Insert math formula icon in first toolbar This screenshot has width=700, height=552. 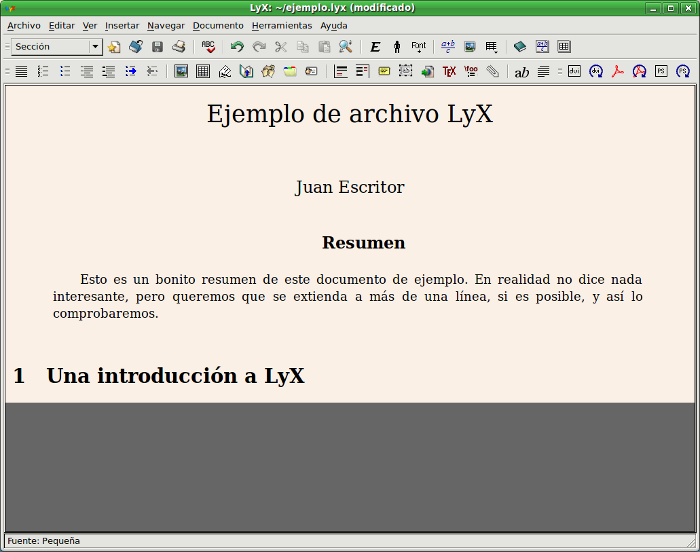pos(448,46)
